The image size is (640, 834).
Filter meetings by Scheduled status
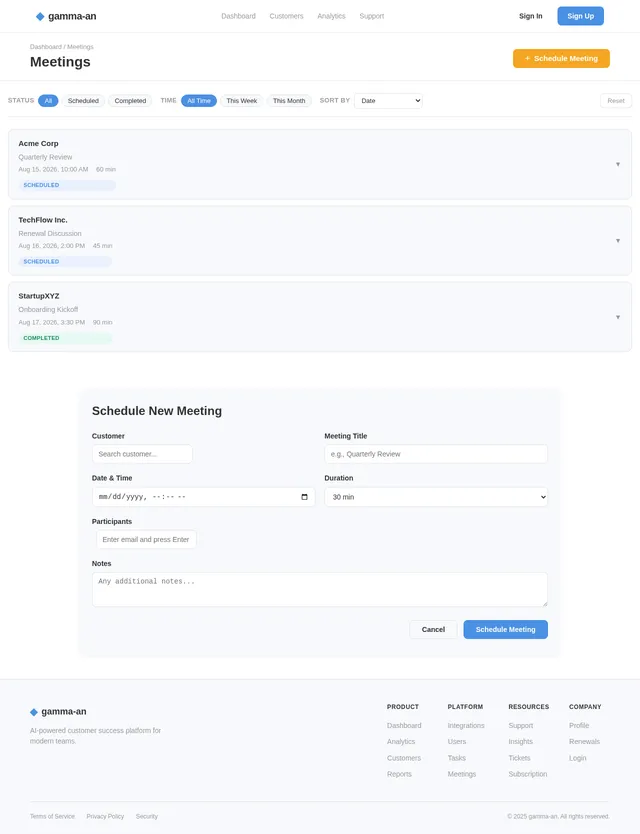pos(83,101)
